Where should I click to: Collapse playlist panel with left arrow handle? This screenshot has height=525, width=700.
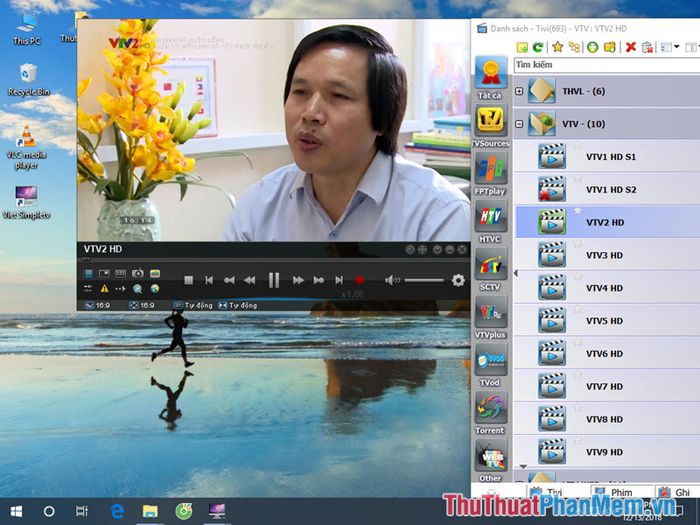point(516,273)
